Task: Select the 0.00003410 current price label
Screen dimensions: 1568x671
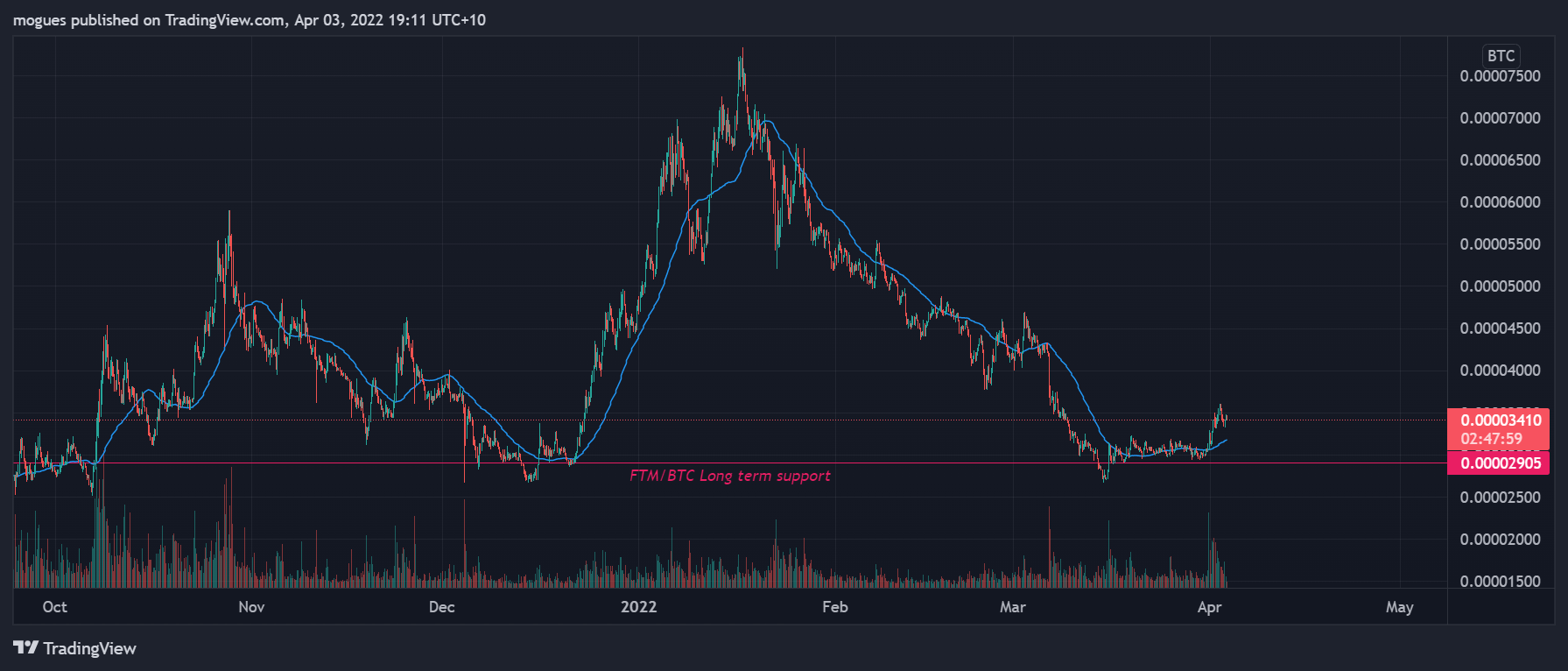Action: (1501, 420)
